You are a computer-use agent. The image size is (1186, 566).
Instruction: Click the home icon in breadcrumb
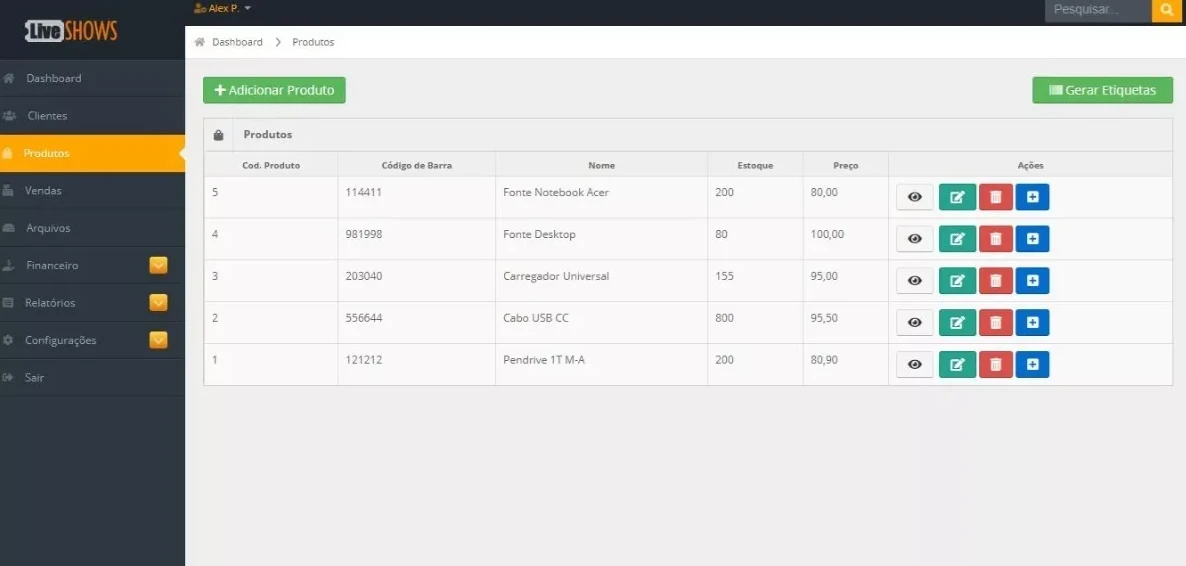(x=199, y=42)
